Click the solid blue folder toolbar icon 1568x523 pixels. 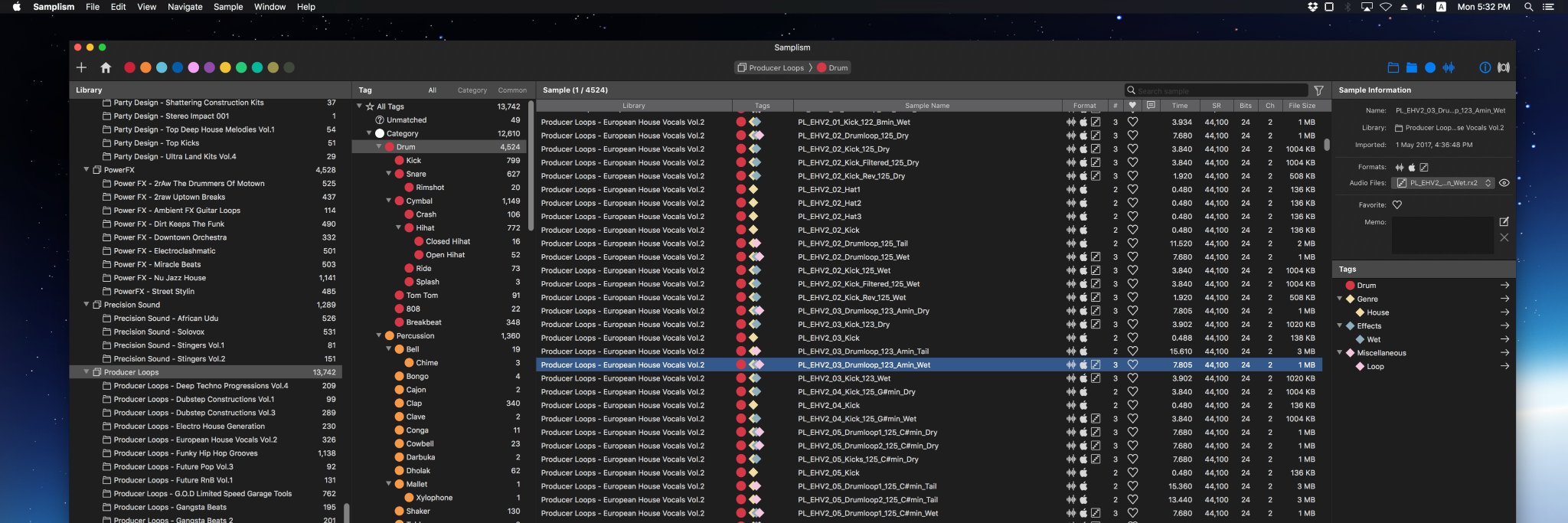(1411, 67)
